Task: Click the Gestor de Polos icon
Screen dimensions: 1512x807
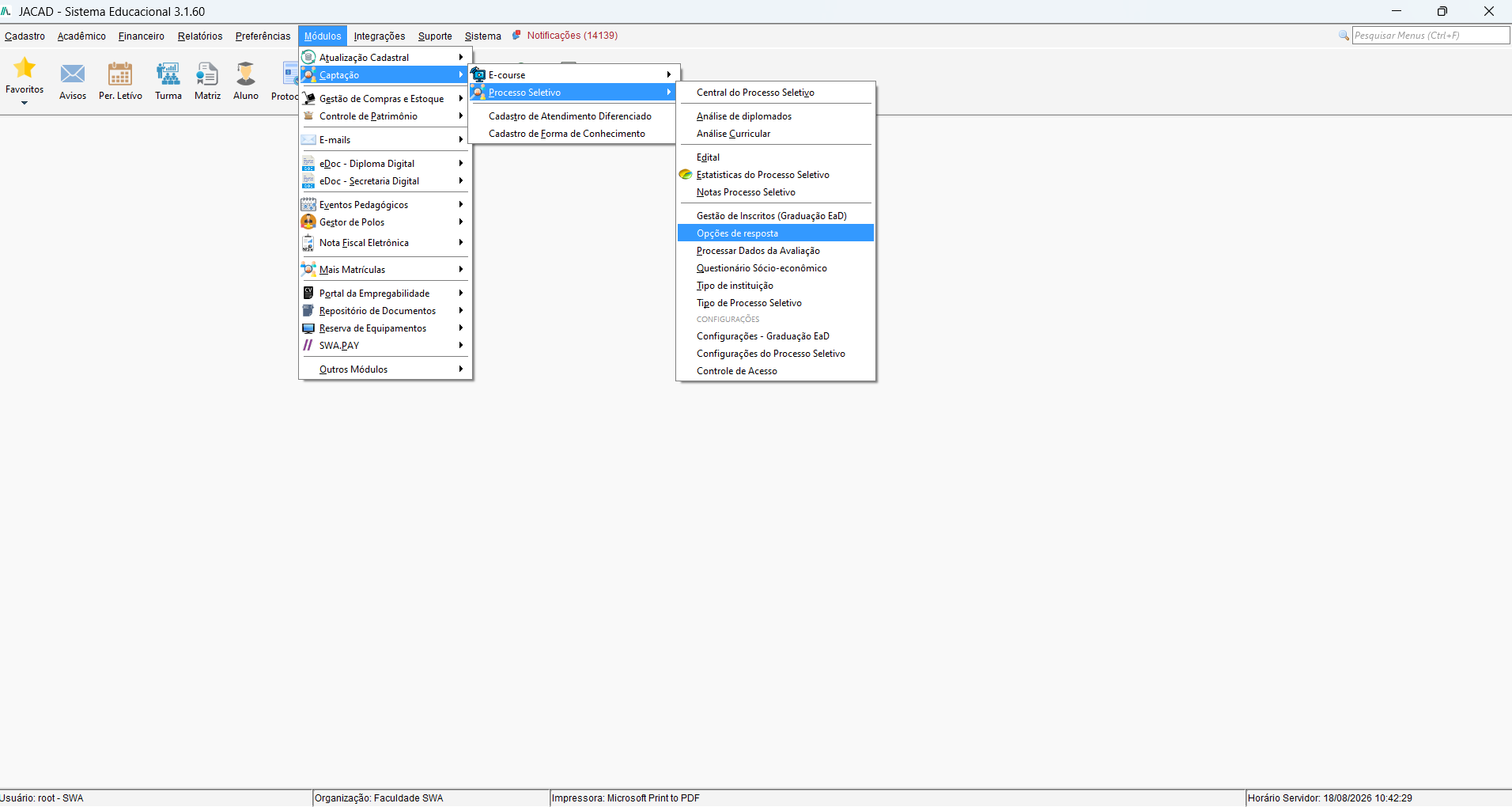Action: coord(308,222)
